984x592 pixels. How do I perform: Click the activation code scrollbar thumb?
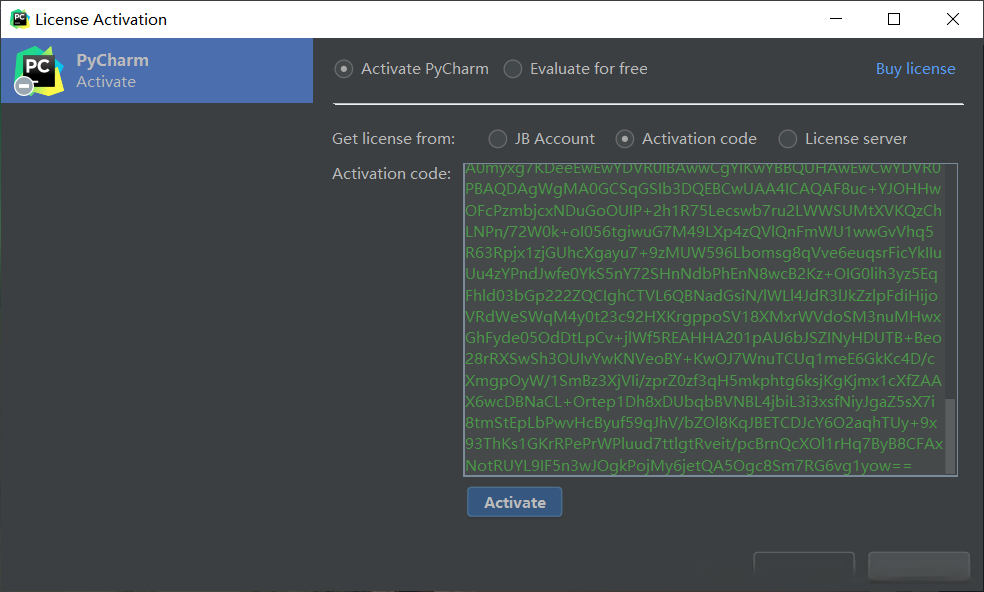[x=951, y=435]
